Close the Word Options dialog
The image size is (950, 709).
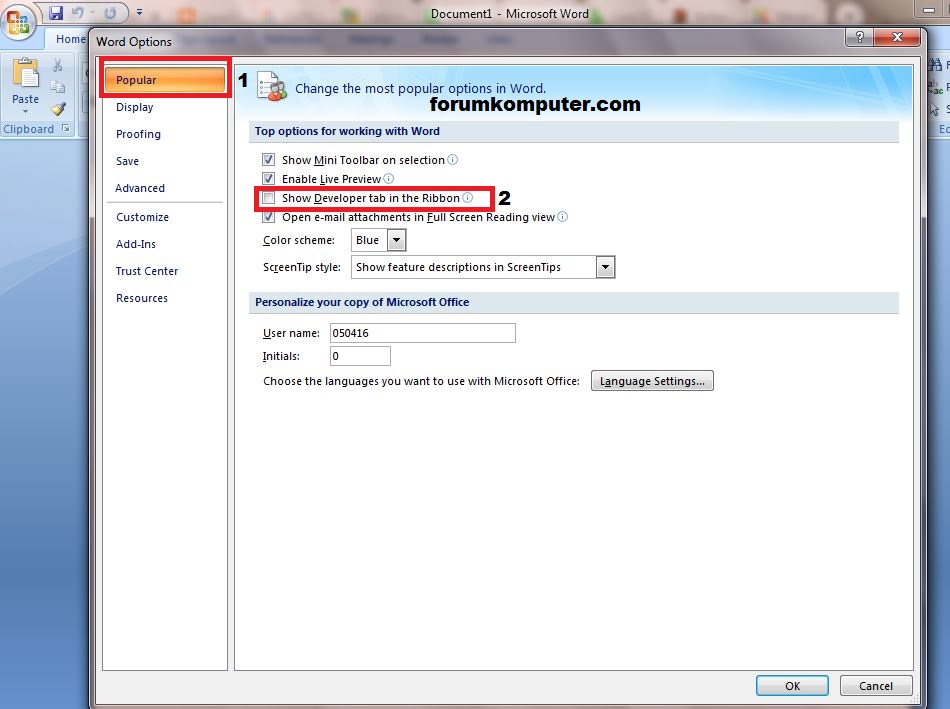point(897,37)
